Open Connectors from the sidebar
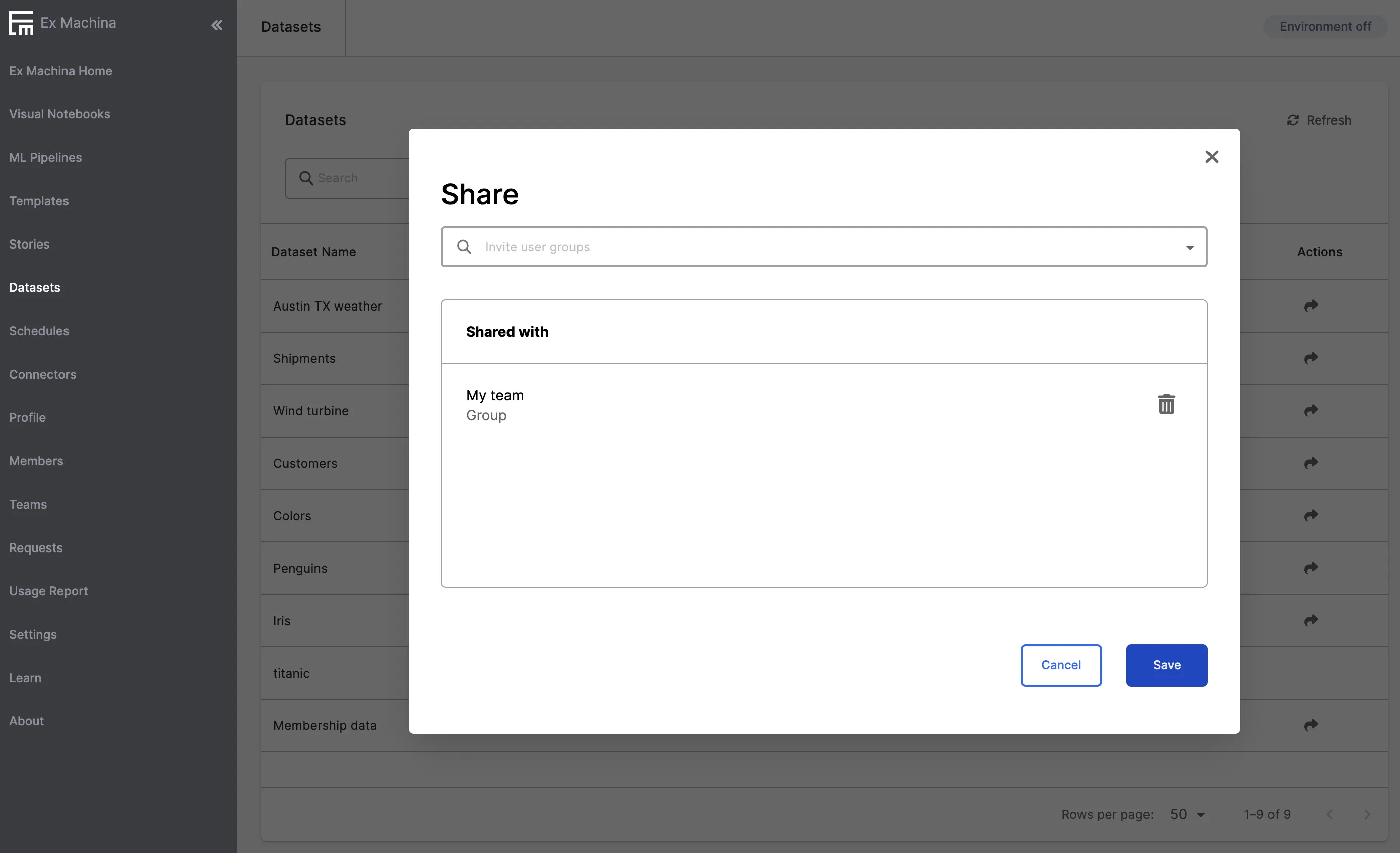 [x=43, y=374]
